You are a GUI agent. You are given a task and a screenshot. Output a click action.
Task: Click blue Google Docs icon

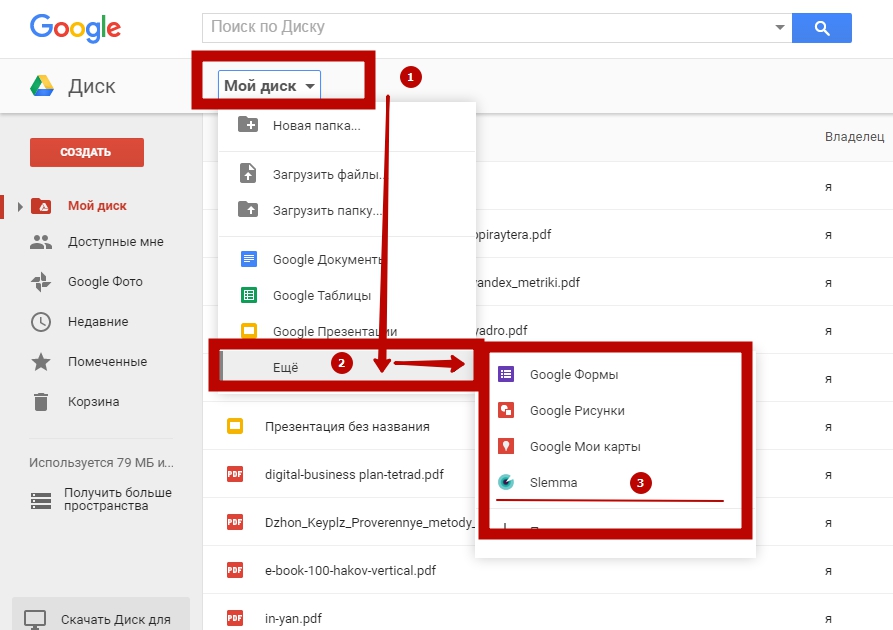(x=249, y=259)
